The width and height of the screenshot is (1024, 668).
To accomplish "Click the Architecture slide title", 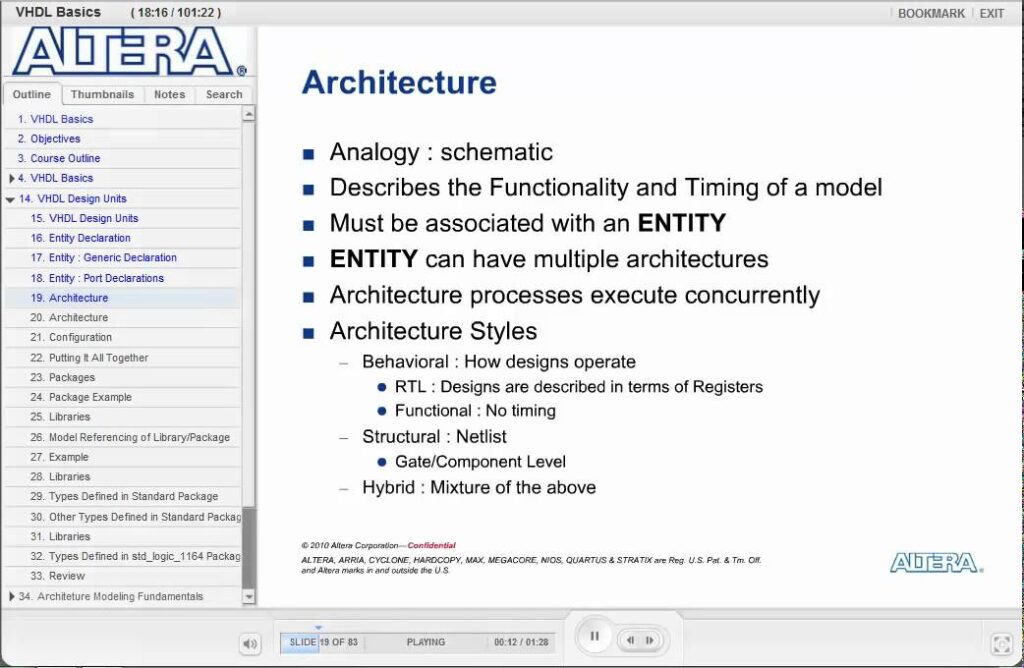I will (399, 83).
